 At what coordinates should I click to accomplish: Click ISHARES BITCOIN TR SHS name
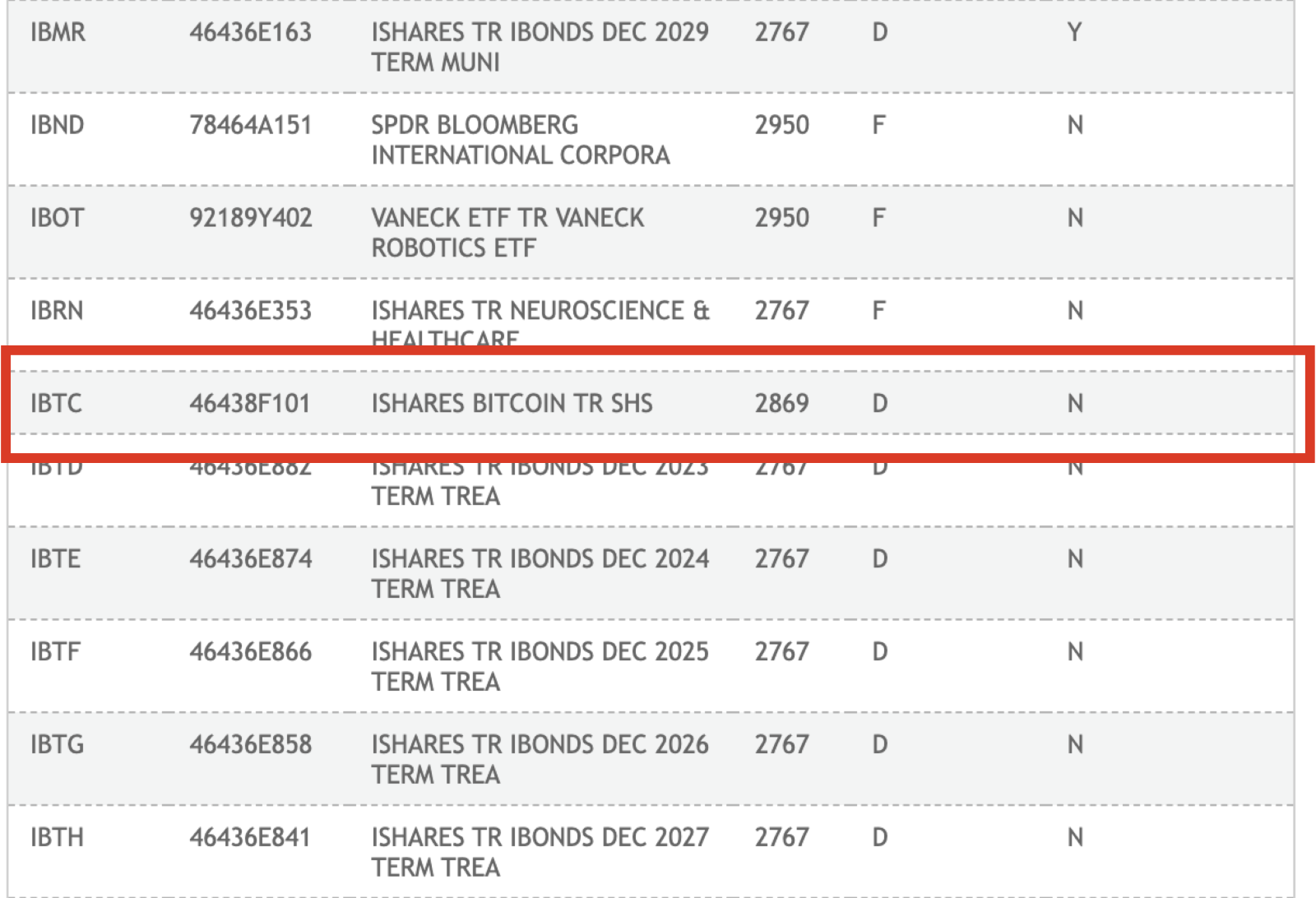pyautogui.click(x=512, y=403)
